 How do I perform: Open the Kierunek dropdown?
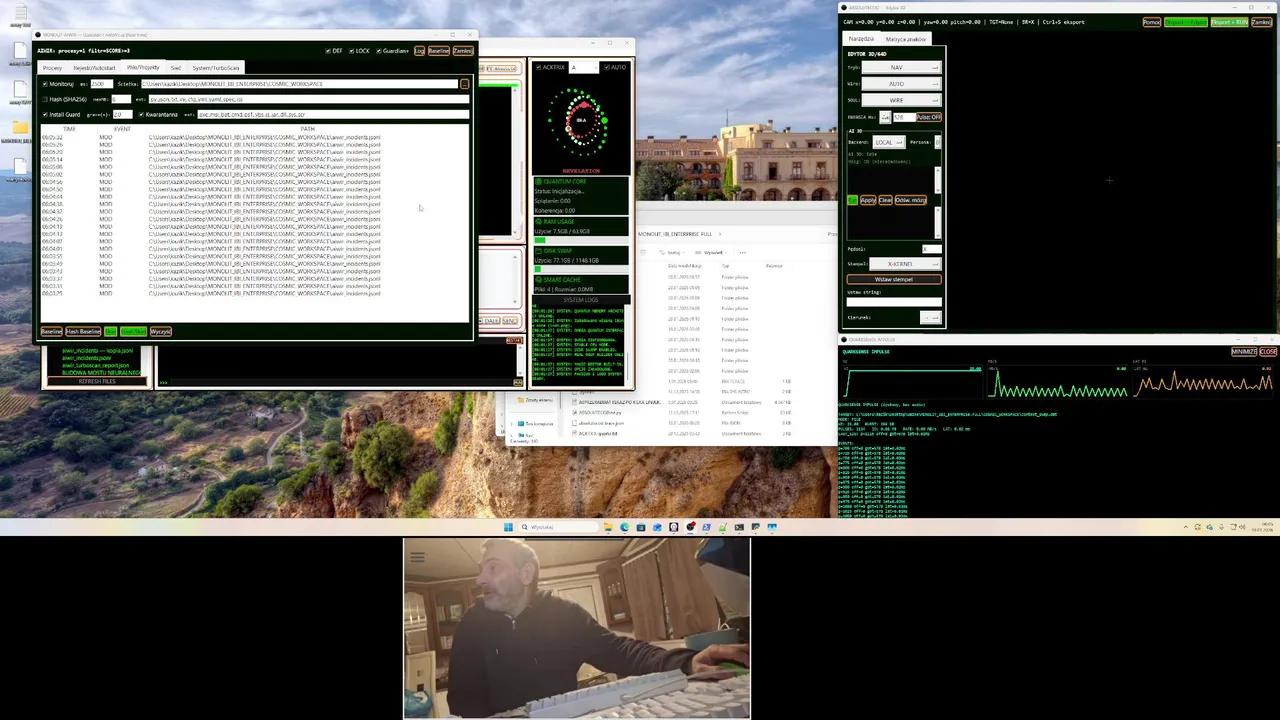pyautogui.click(x=931, y=317)
